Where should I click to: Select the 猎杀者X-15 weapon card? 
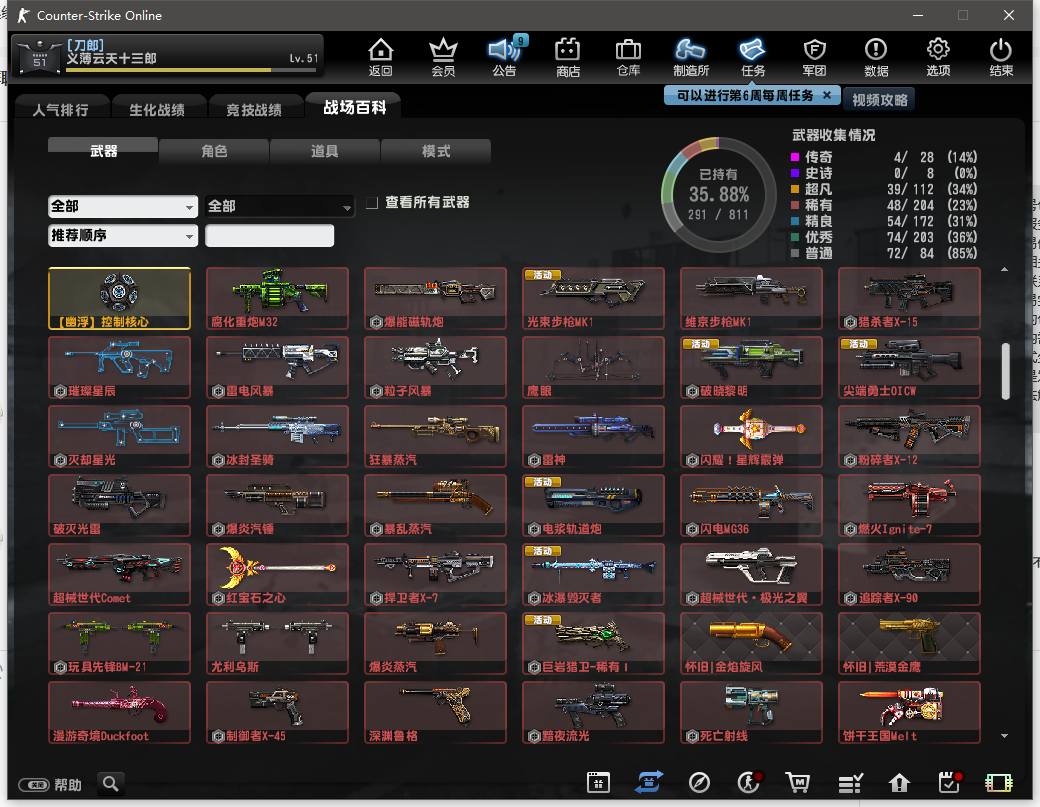[x=909, y=298]
